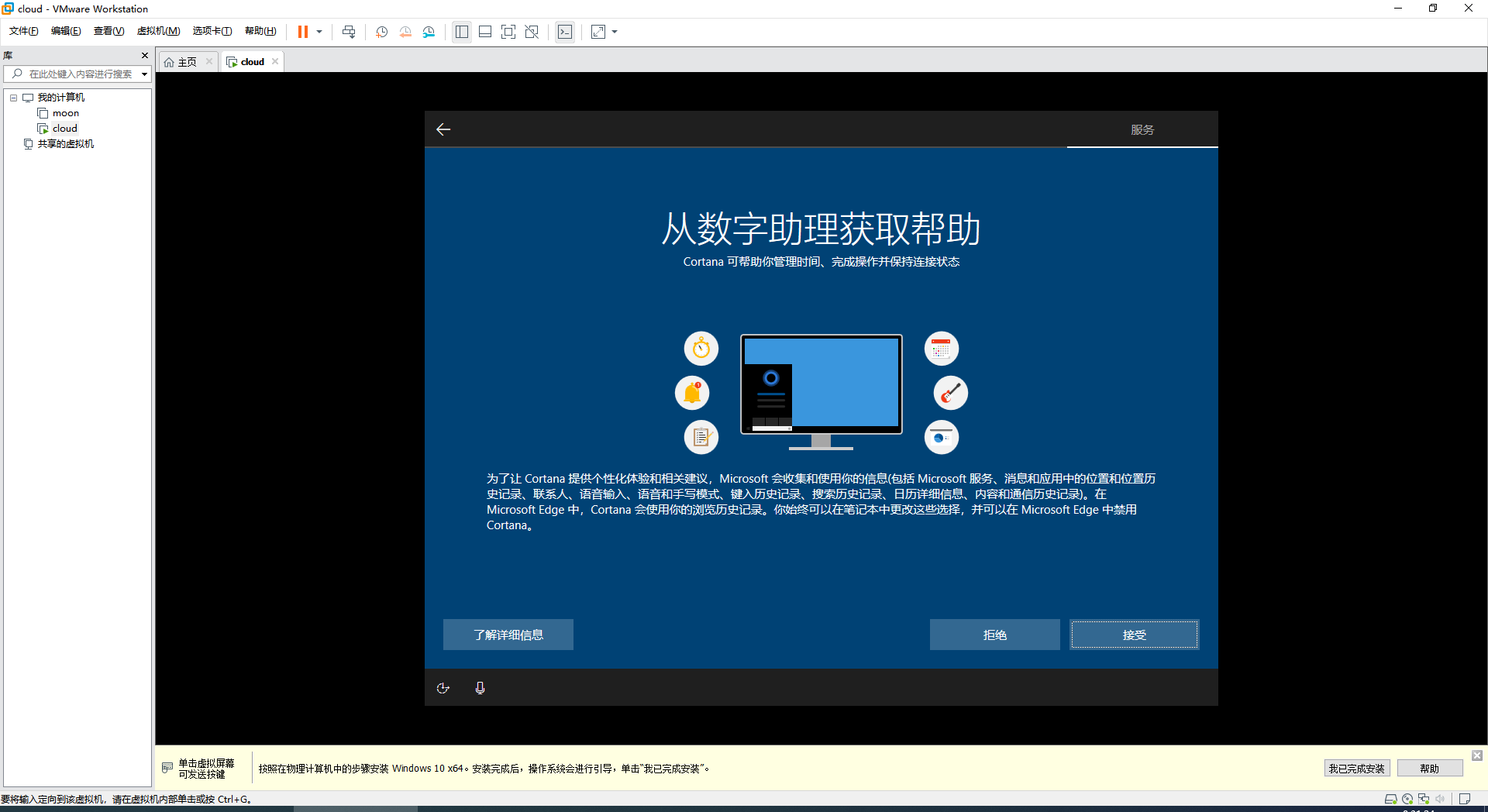
Task: Take a snapshot of the virtual machine
Action: 382,32
